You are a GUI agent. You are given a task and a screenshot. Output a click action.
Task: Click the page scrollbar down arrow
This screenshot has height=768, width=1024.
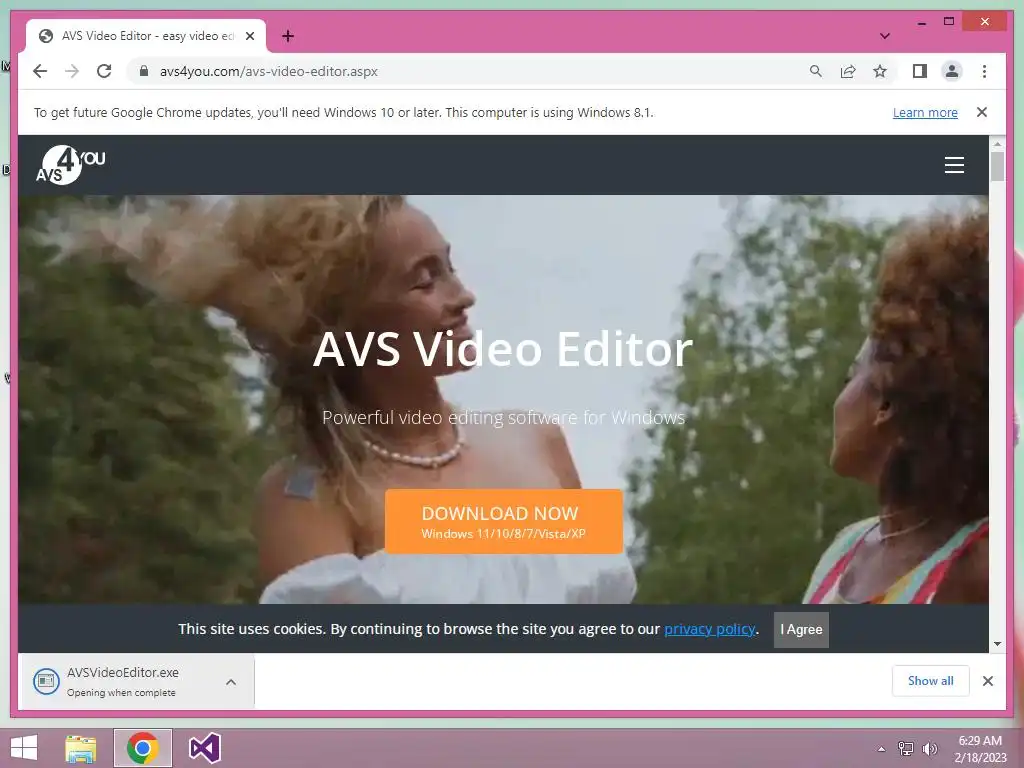(997, 644)
